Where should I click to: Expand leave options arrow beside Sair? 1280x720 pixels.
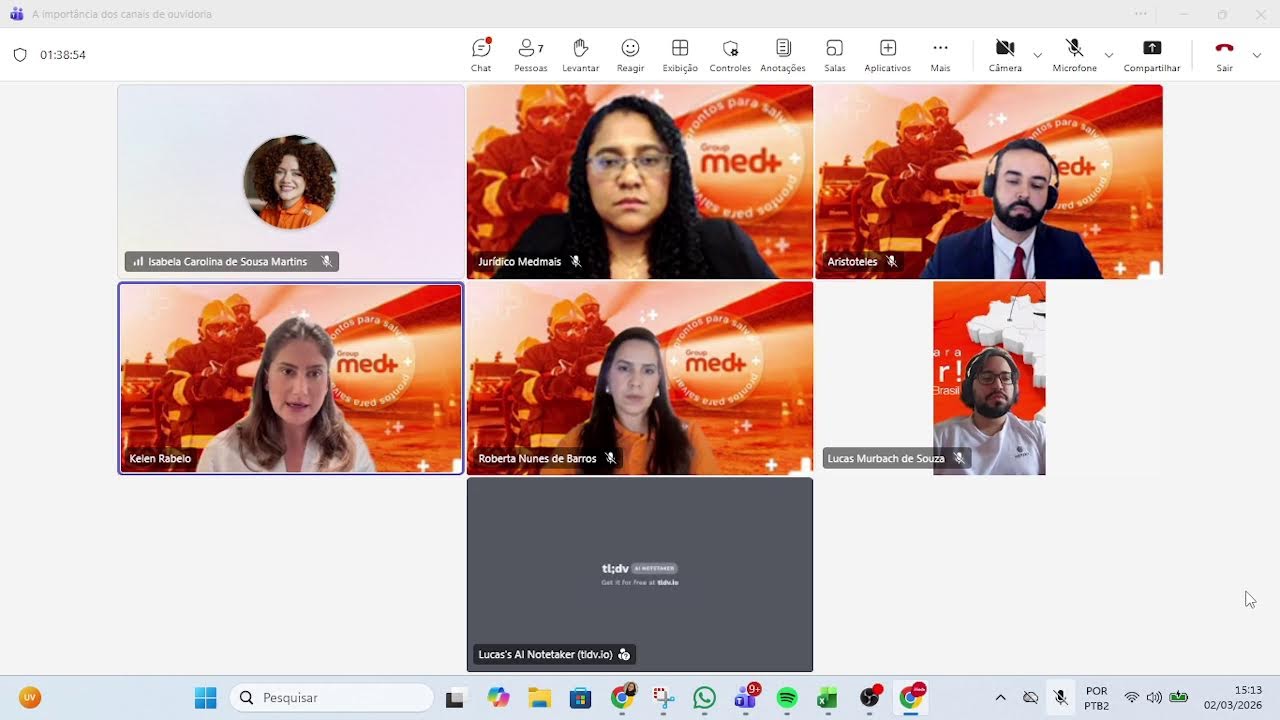pyautogui.click(x=1257, y=55)
